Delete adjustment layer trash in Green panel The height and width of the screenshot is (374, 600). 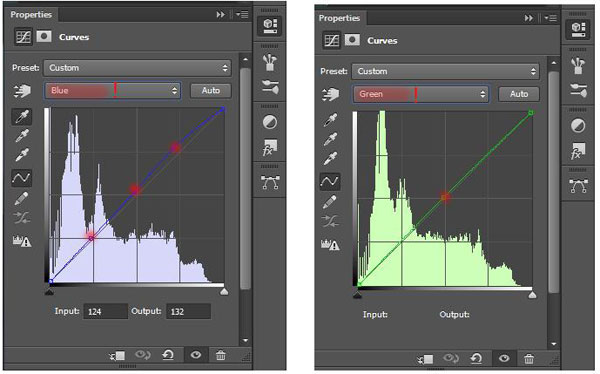coord(529,358)
